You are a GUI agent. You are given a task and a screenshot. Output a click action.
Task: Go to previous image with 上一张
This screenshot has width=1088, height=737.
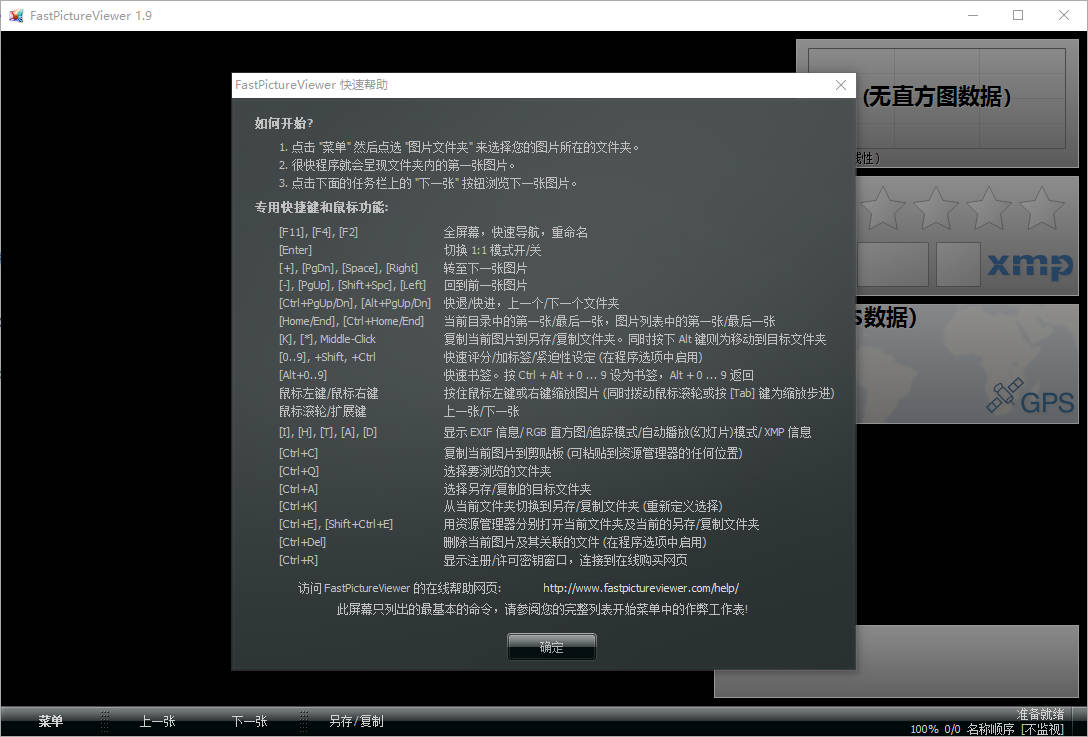click(157, 721)
